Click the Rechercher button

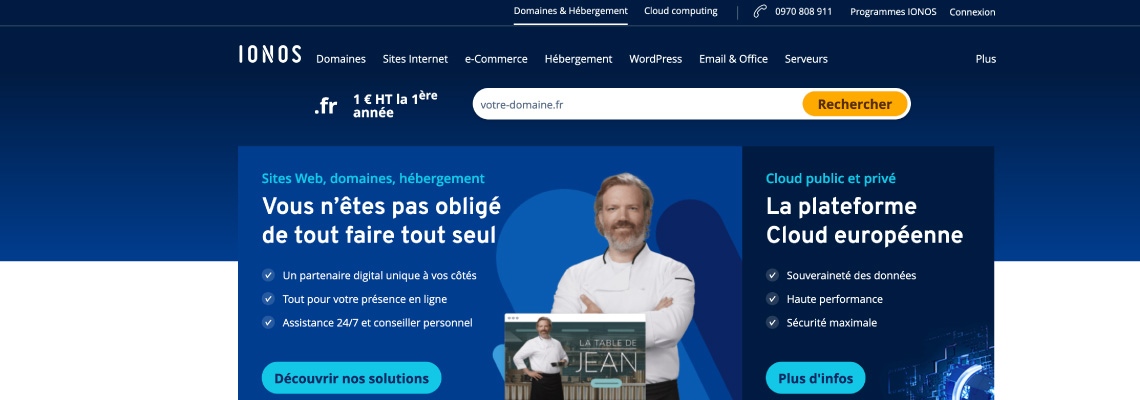point(855,104)
